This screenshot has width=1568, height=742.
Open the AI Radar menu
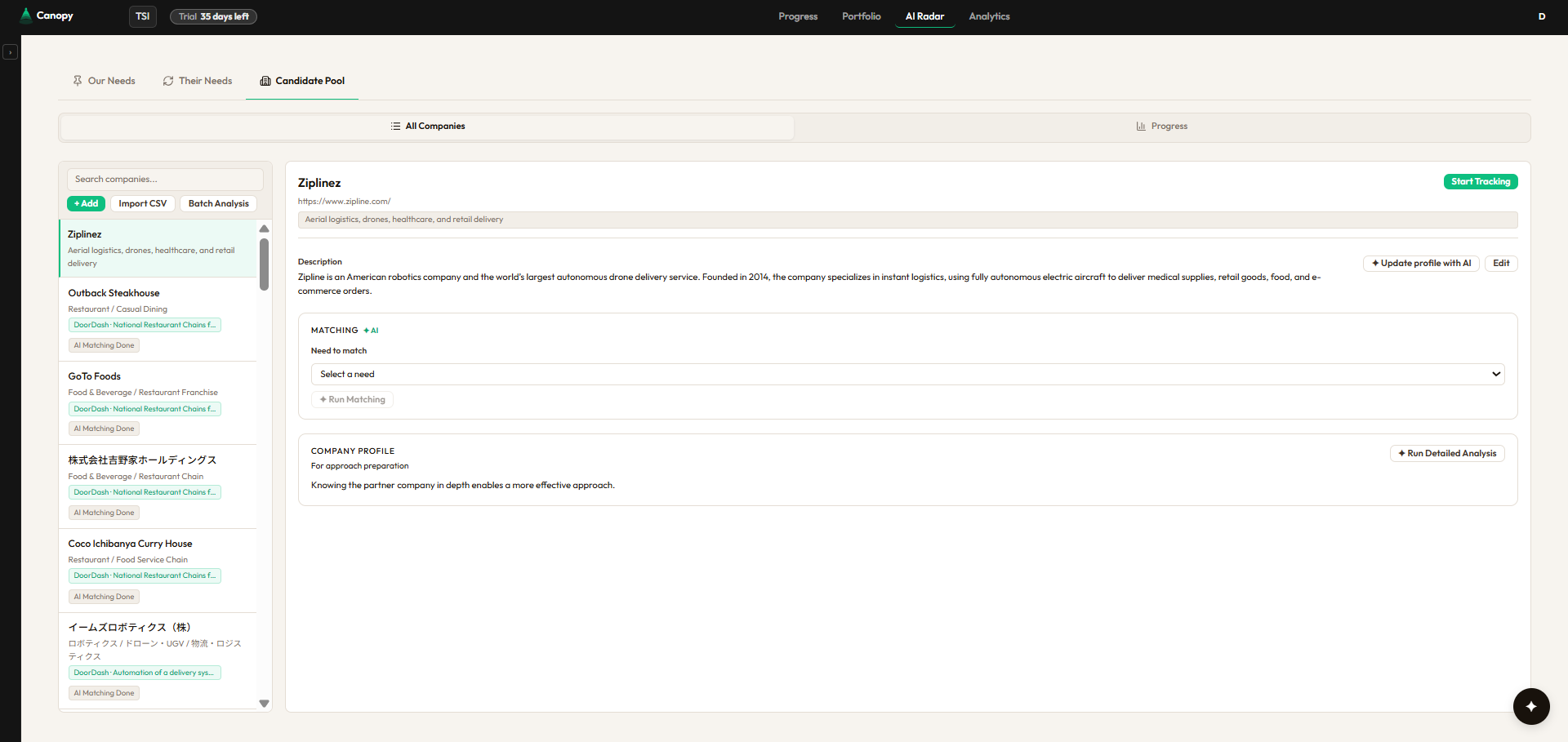pyautogui.click(x=924, y=16)
